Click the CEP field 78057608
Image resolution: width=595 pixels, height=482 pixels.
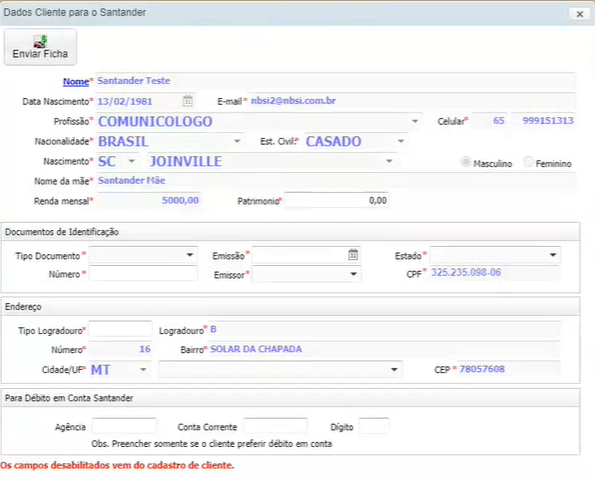[508, 369]
